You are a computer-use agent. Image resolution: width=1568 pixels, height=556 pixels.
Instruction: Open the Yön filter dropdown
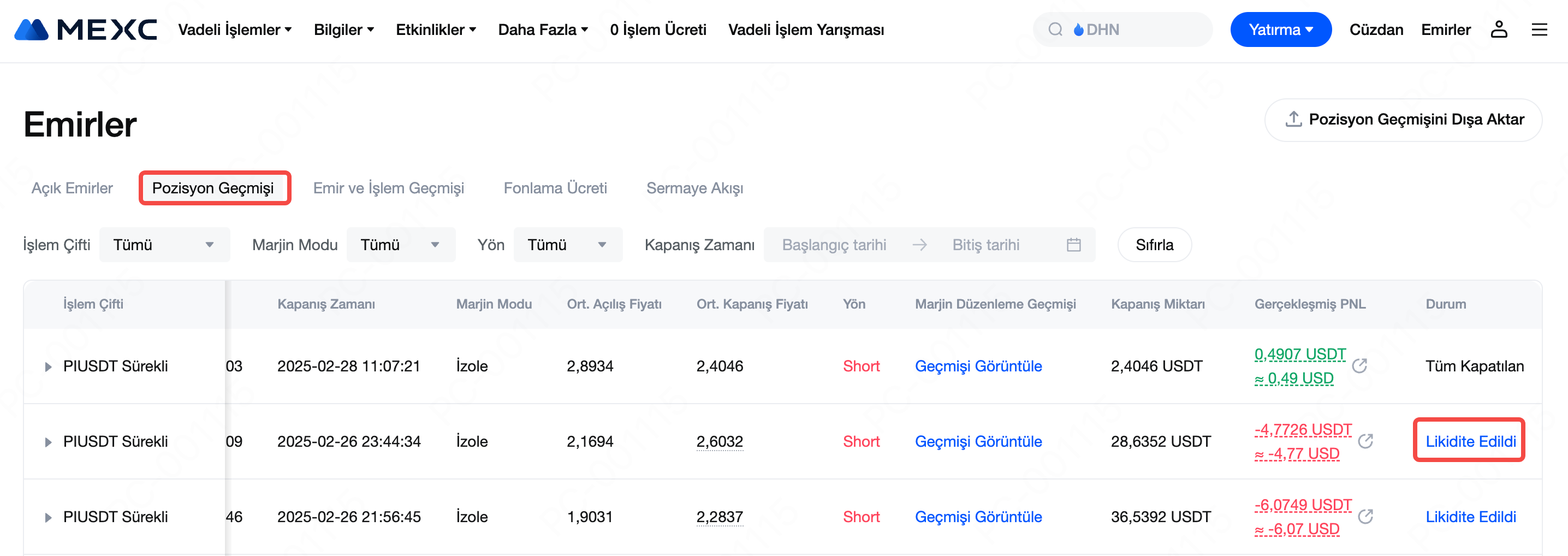click(567, 245)
